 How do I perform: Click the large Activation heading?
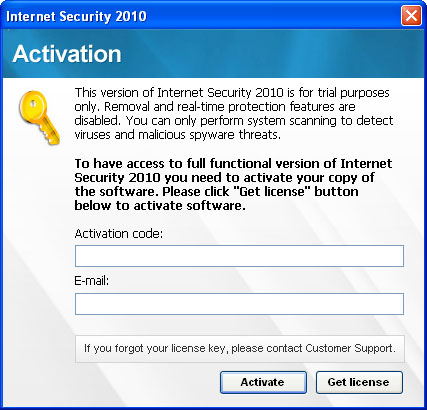(x=67, y=54)
